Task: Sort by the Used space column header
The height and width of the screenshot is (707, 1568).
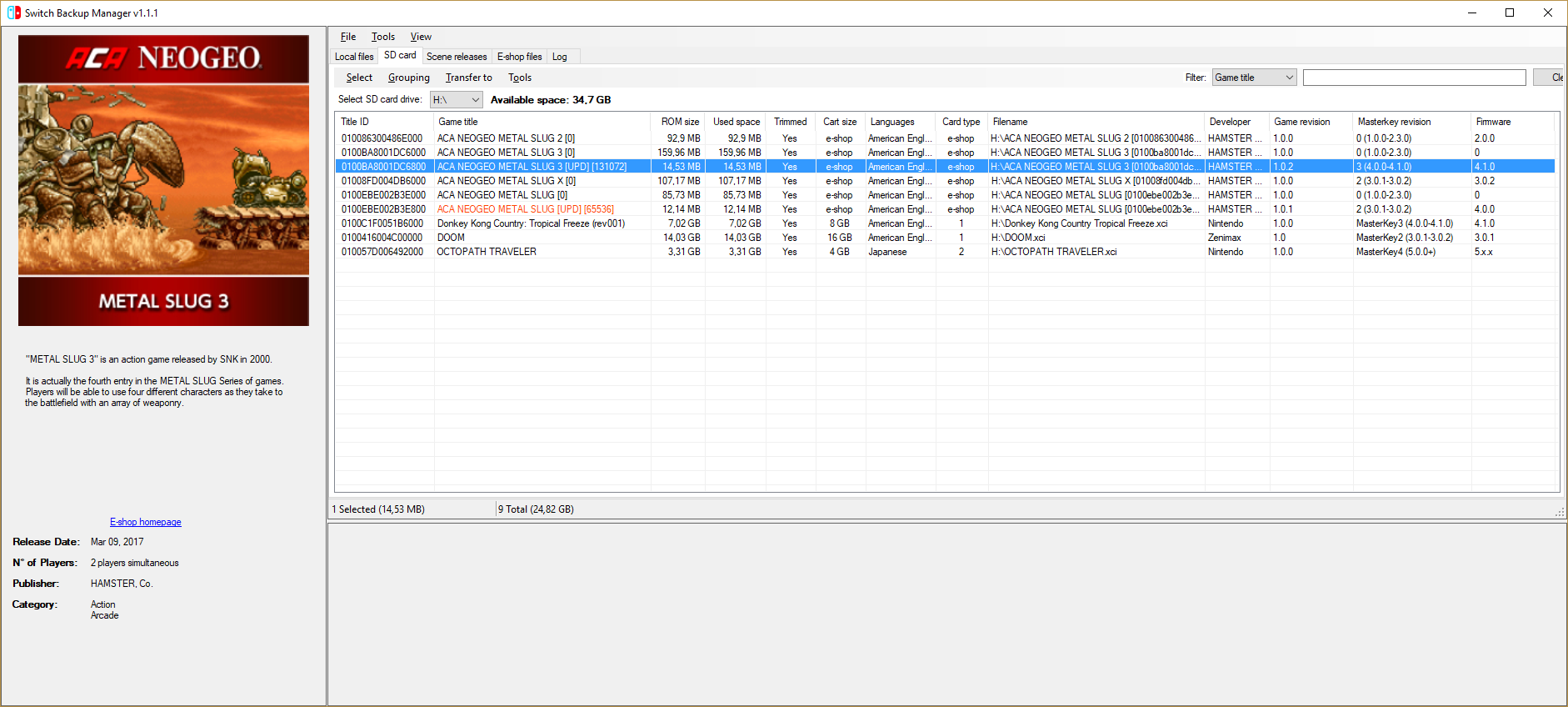Action: [736, 122]
